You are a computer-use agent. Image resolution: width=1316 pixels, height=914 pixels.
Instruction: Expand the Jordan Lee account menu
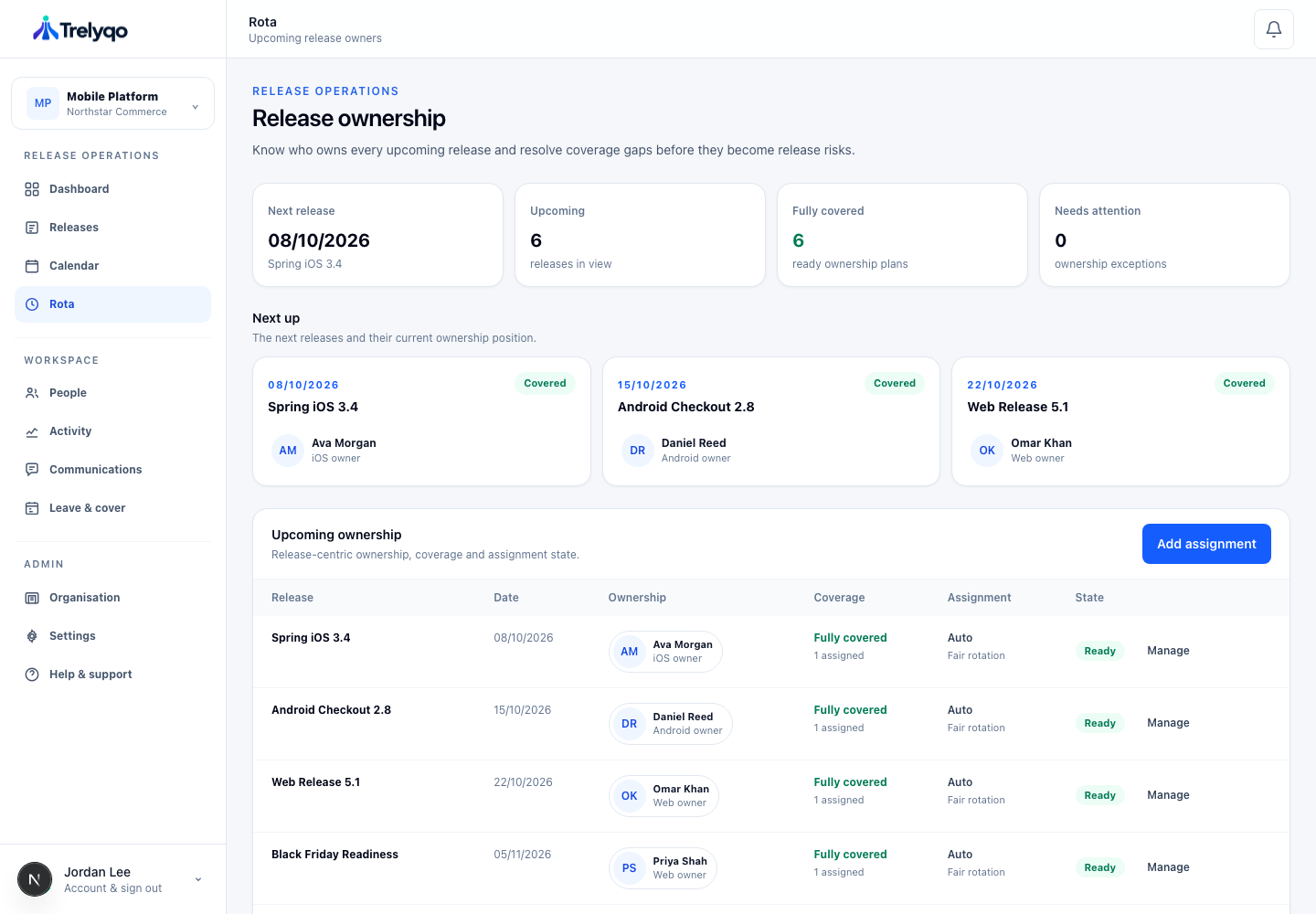(x=112, y=879)
